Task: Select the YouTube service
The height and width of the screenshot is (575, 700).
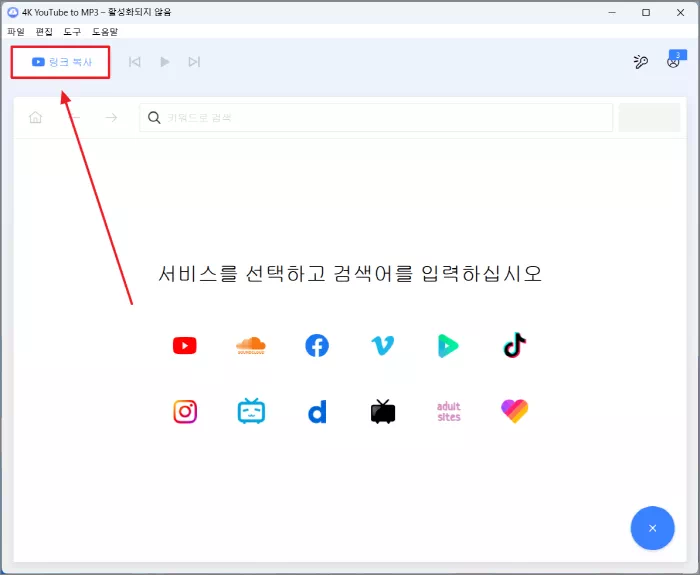Action: coord(184,346)
